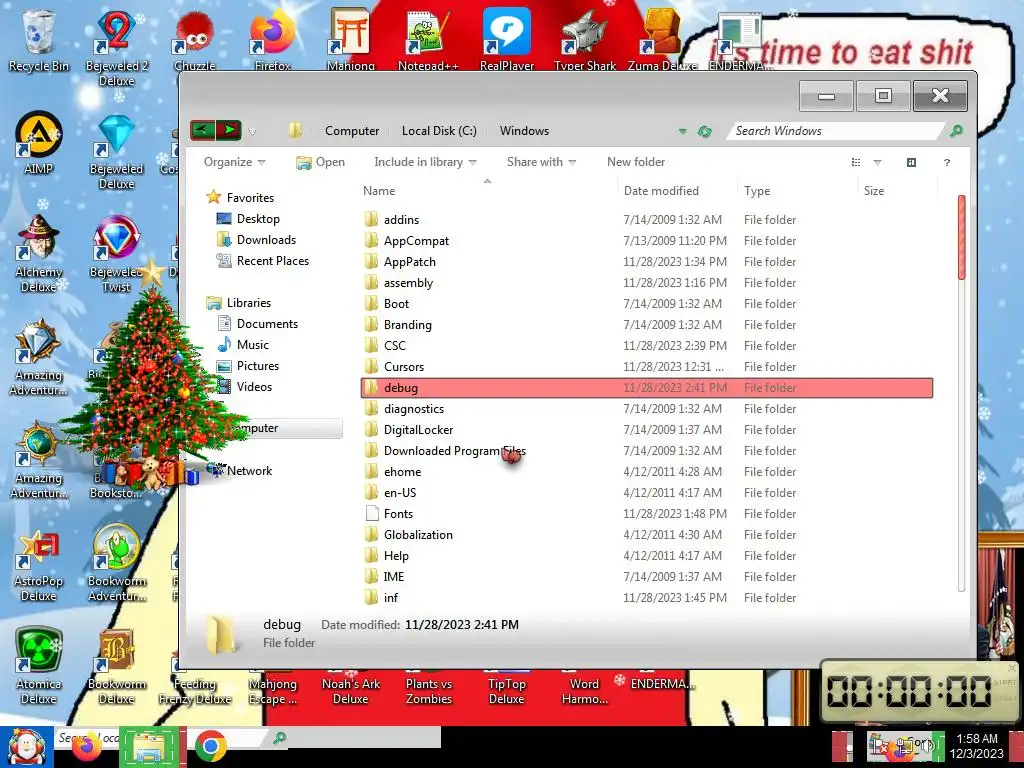Image resolution: width=1024 pixels, height=768 pixels.
Task: Sort by the Name column header
Action: [x=487, y=191]
